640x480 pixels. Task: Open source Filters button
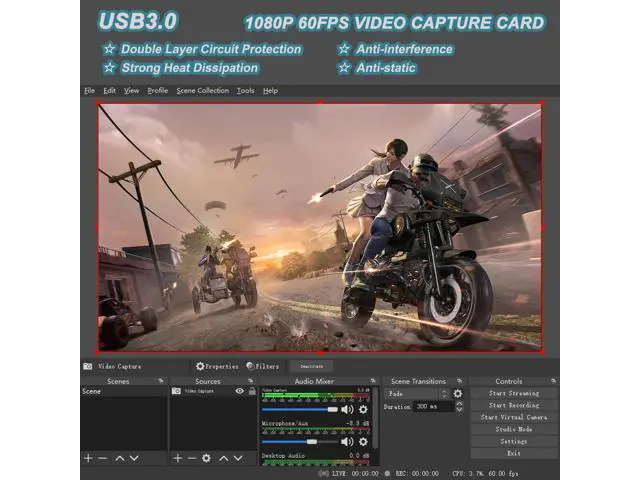tap(263, 367)
